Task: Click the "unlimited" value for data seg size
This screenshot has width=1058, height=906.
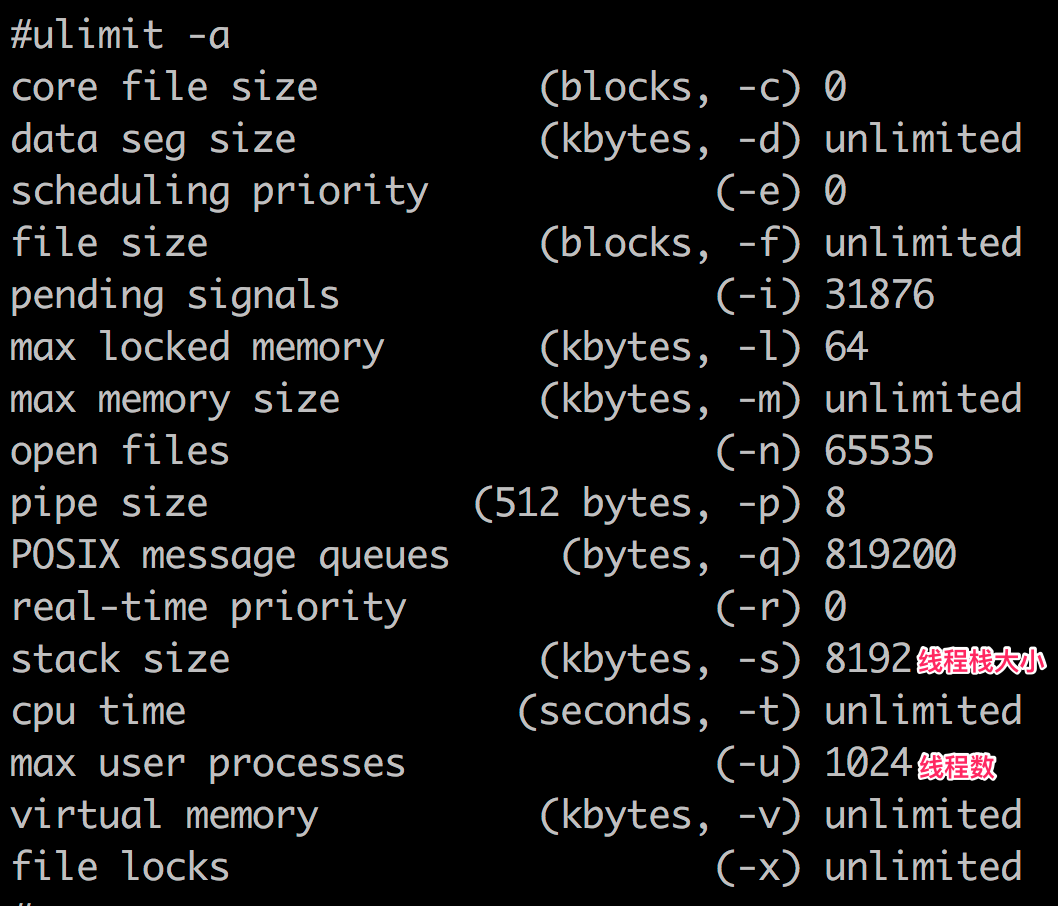Action: 922,140
